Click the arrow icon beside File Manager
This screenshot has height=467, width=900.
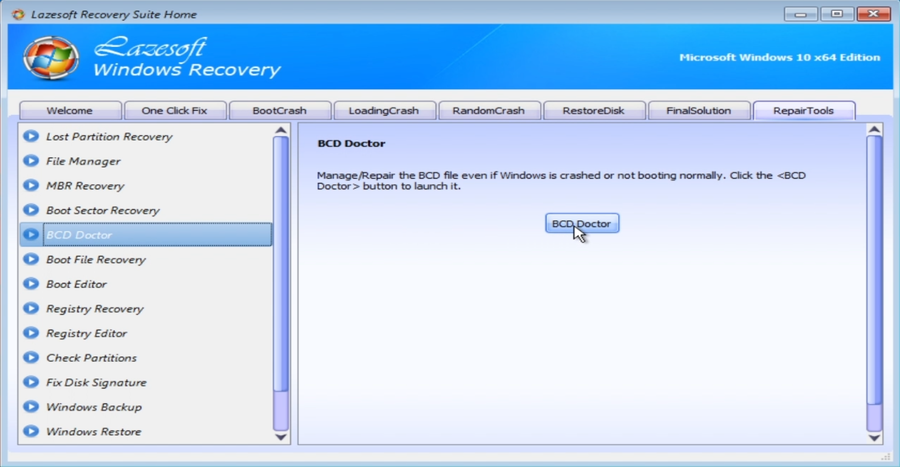pyautogui.click(x=31, y=161)
